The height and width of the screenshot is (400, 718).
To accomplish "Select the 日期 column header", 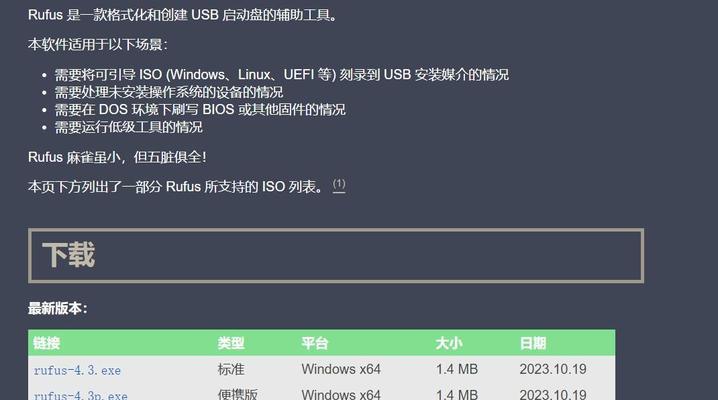I will click(533, 343).
